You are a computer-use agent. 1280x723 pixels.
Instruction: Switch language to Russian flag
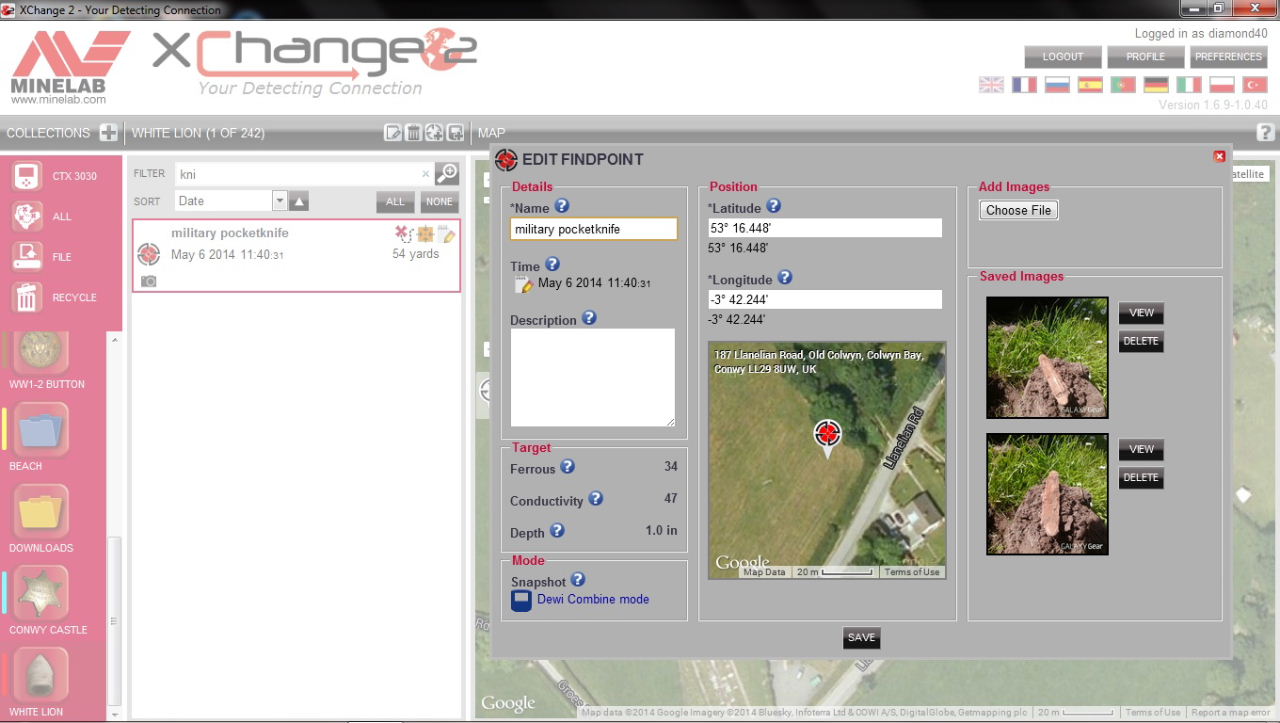[1057, 85]
